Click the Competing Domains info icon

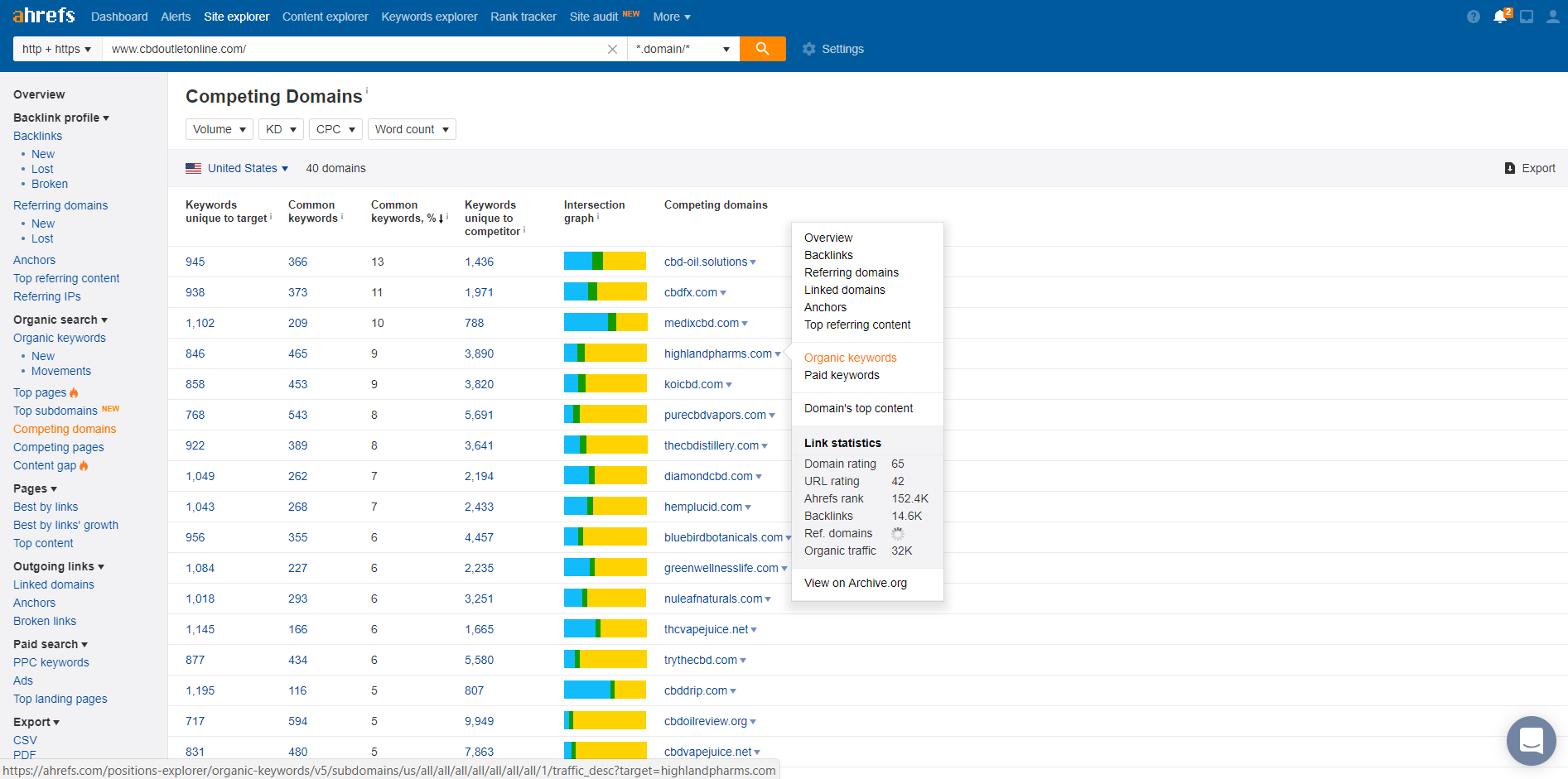point(367,90)
